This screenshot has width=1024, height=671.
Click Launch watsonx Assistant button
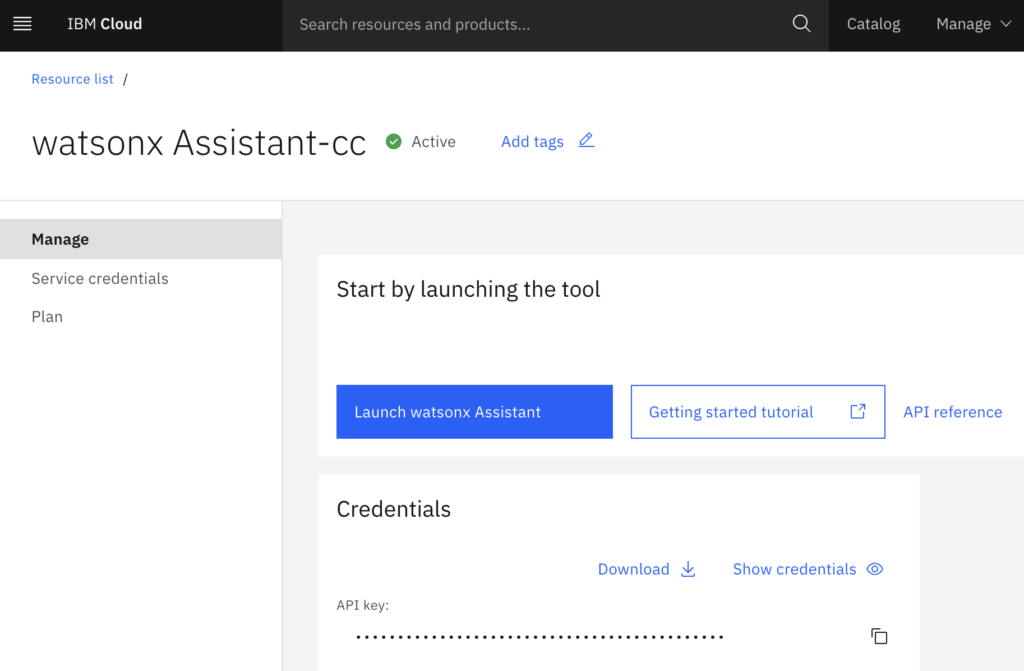click(474, 412)
